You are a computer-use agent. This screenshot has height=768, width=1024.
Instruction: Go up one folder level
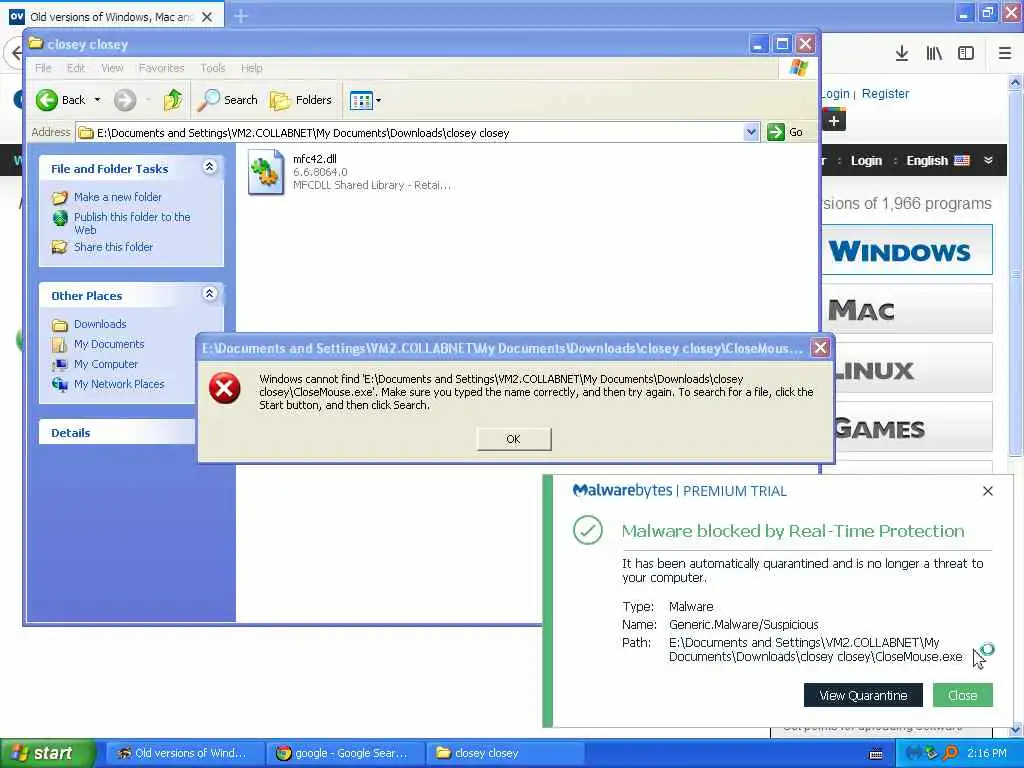click(173, 100)
